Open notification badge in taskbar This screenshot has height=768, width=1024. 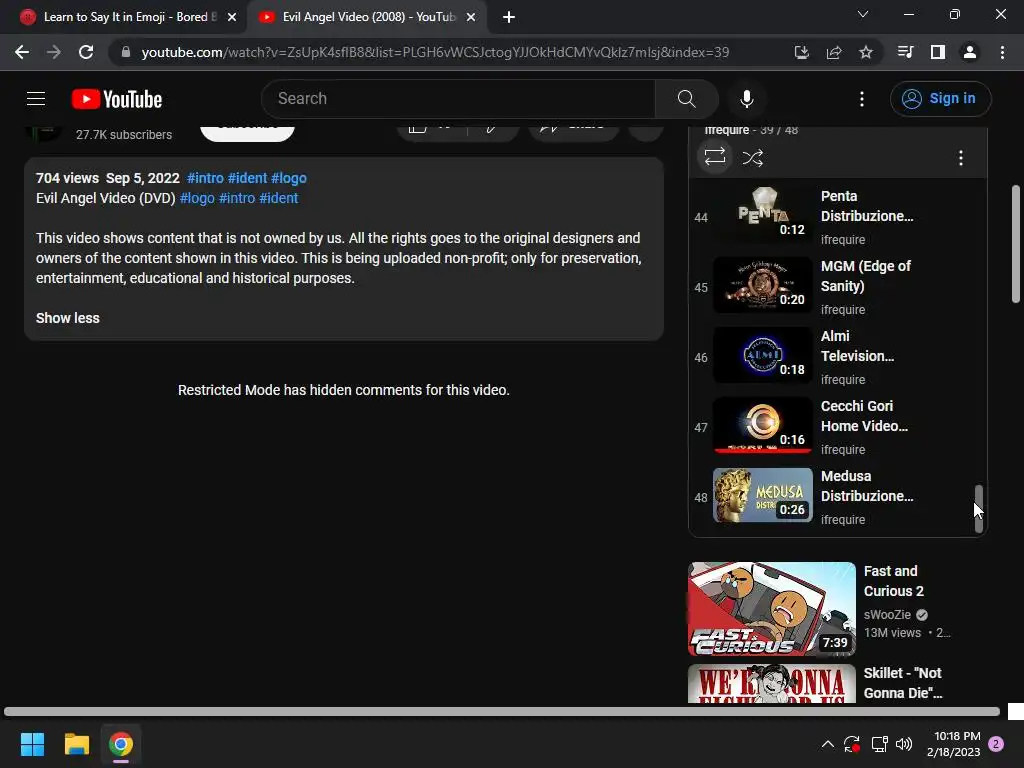pos(996,744)
